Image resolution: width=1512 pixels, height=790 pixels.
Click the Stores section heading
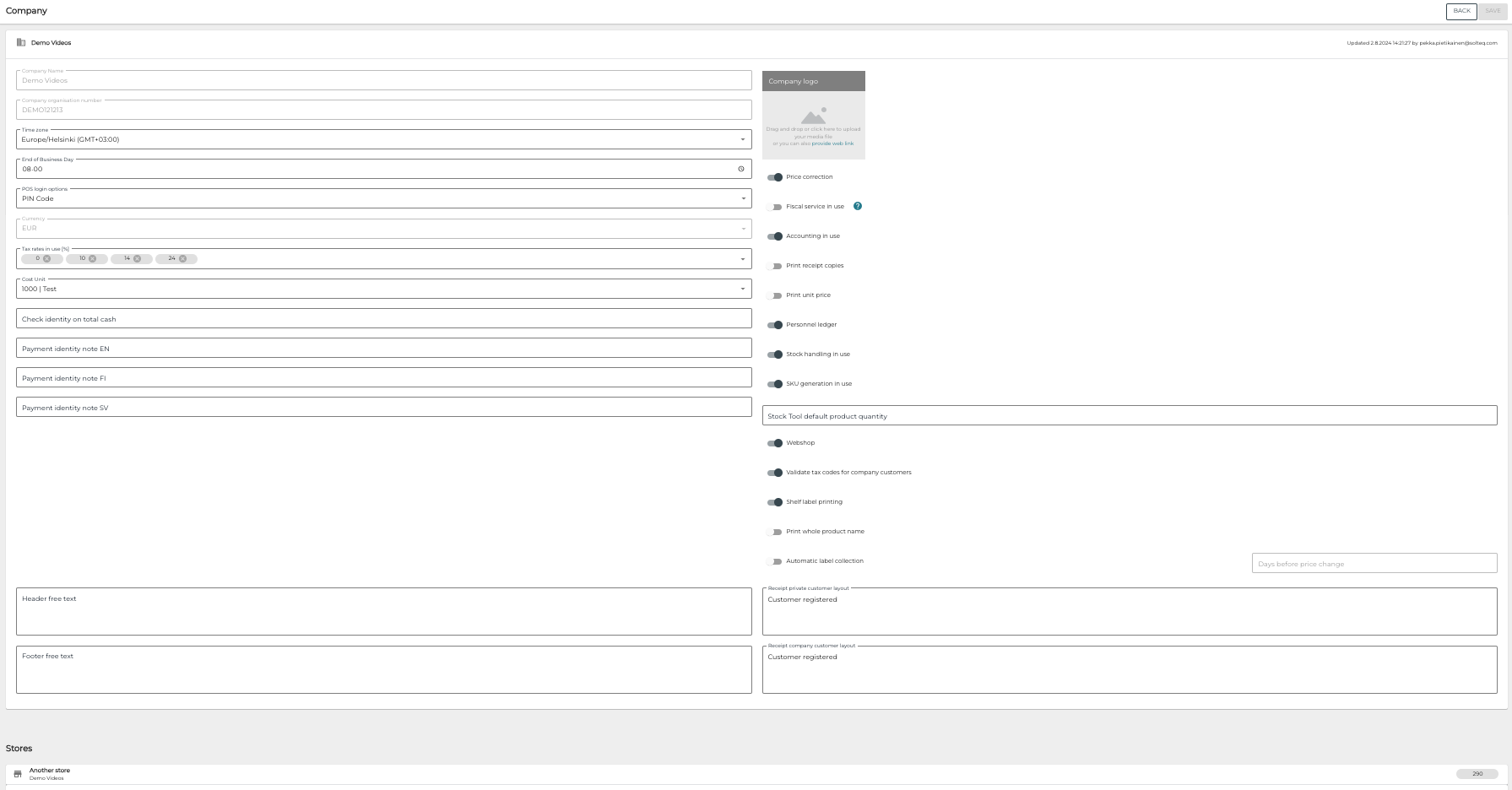19,749
